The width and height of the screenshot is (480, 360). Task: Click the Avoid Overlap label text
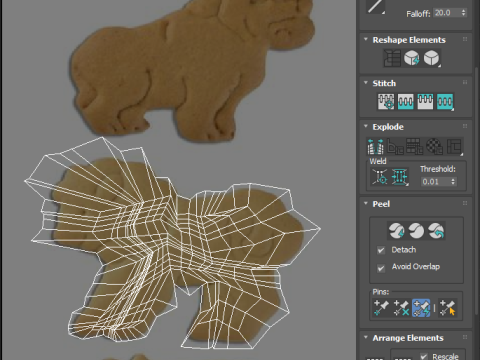click(416, 267)
